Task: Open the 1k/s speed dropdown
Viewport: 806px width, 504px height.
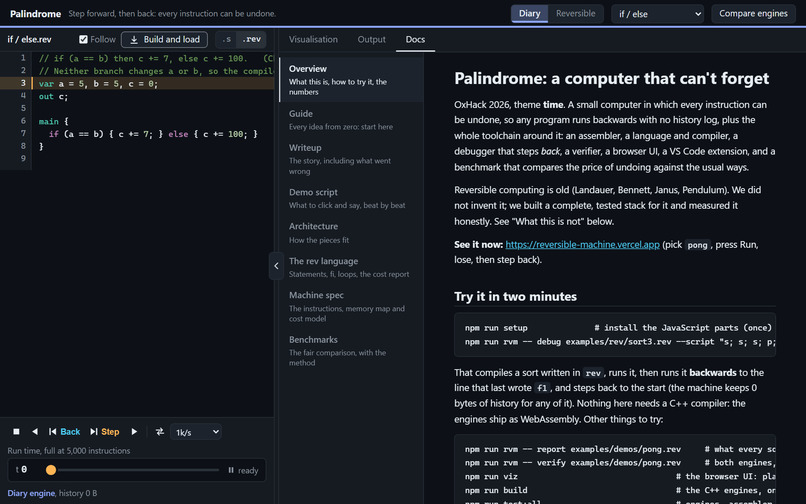Action: pyautogui.click(x=196, y=432)
